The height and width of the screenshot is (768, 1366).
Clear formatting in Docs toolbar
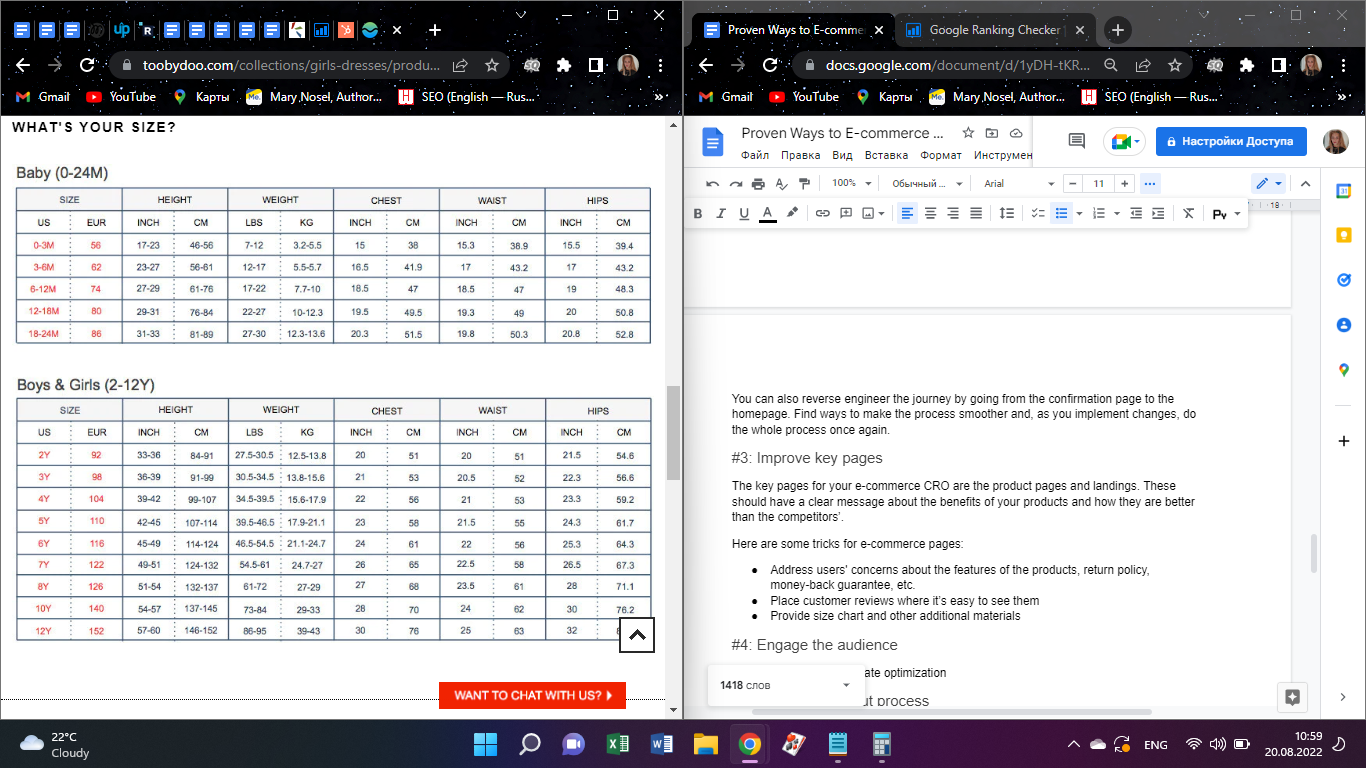(x=1188, y=213)
